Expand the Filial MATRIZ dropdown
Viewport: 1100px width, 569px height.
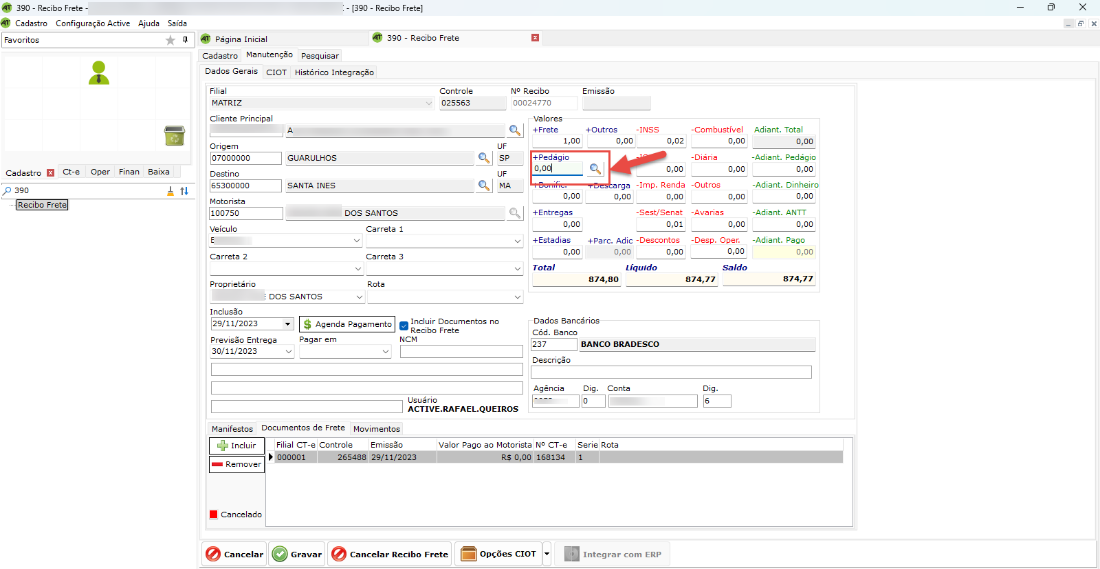429,103
